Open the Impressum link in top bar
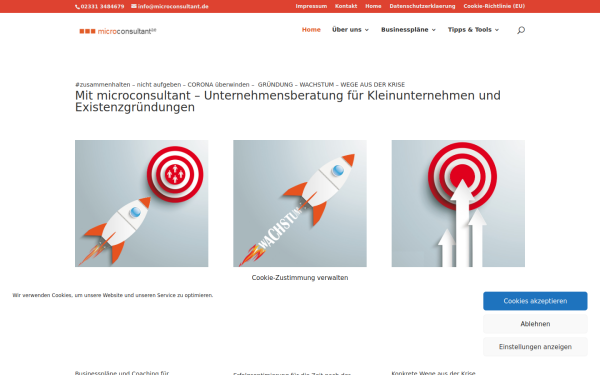 point(311,6)
